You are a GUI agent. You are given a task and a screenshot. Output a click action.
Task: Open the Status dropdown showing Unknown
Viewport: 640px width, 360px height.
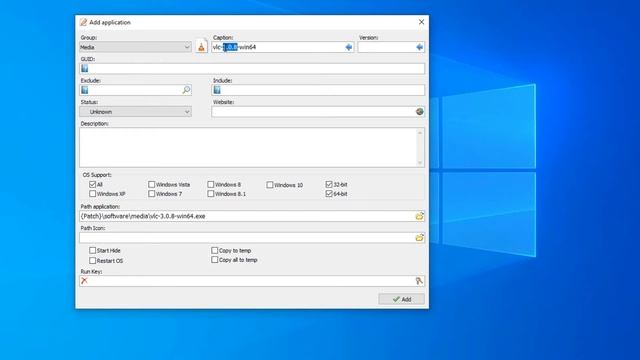coord(136,112)
